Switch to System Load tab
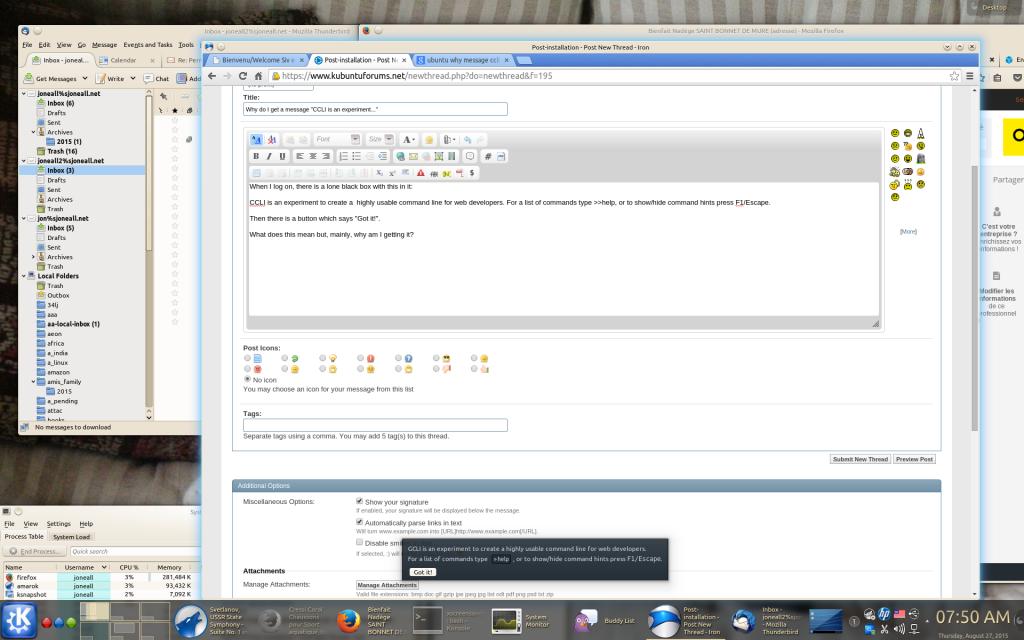The width and height of the screenshot is (1024, 640). click(x=73, y=537)
